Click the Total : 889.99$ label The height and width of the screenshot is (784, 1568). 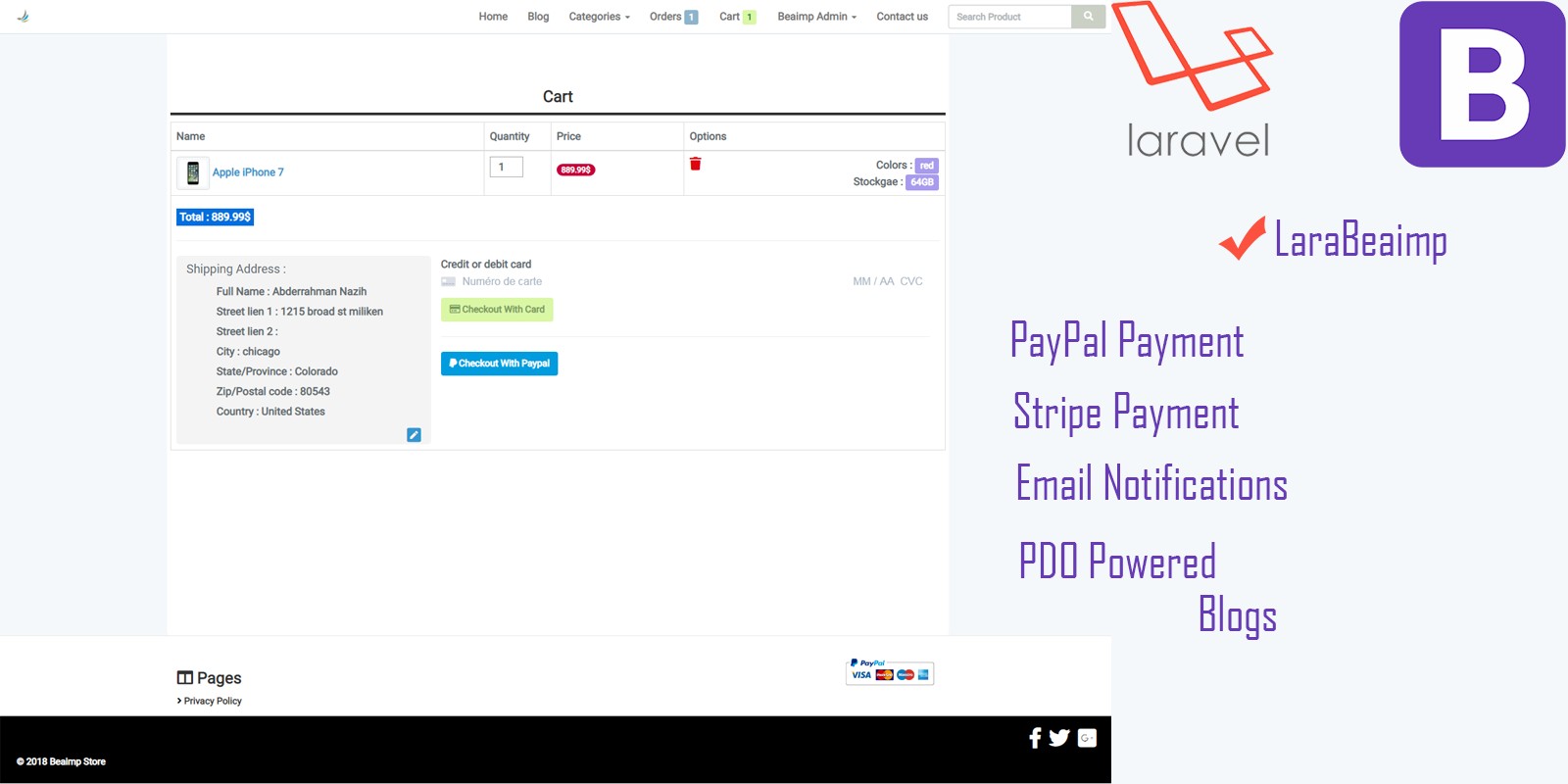216,218
